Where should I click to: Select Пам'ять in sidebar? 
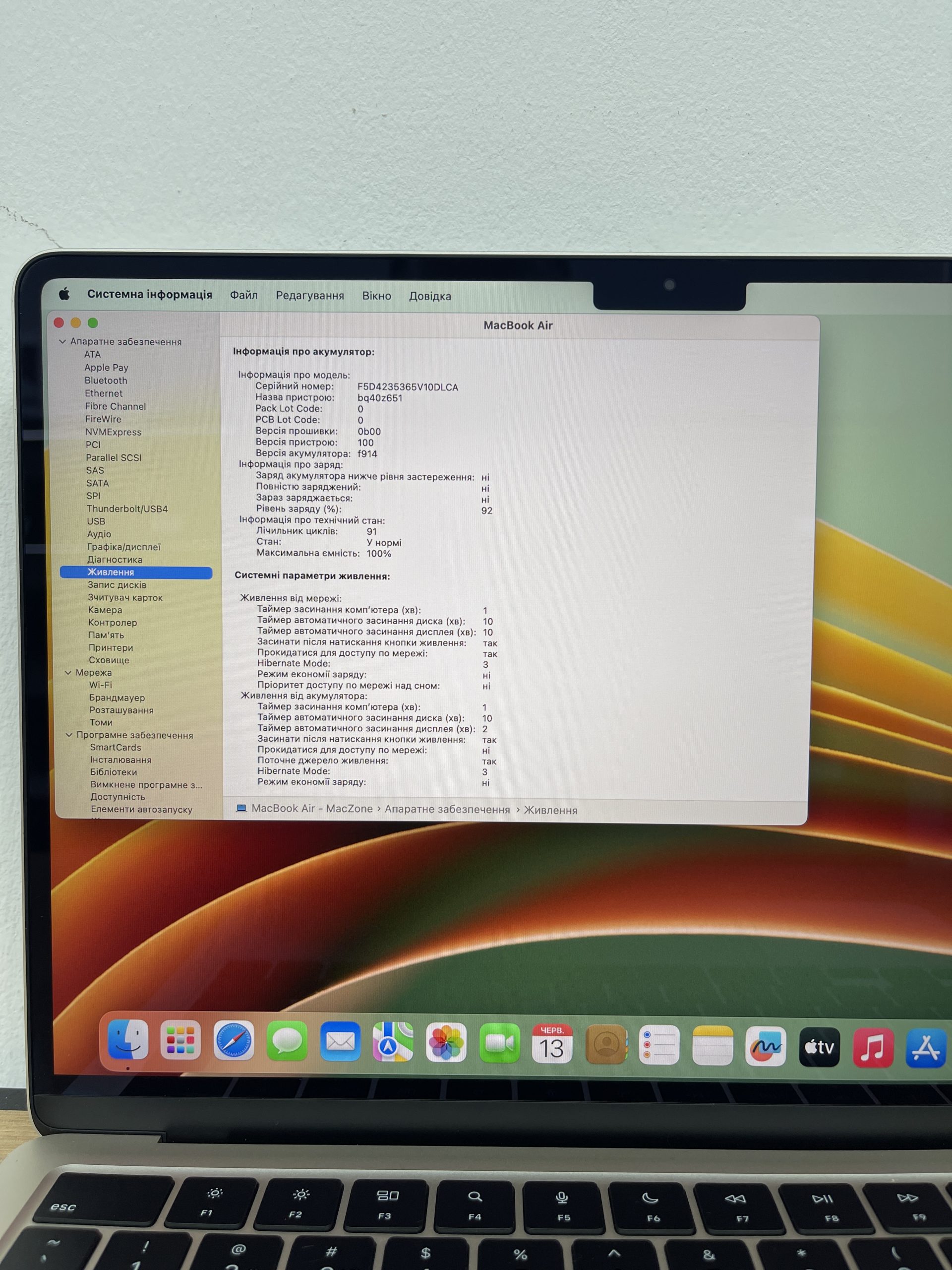[106, 635]
